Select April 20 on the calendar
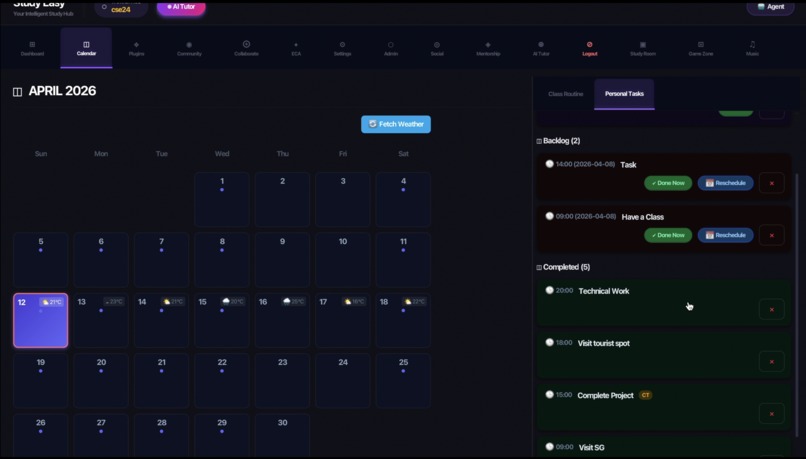This screenshot has height=459, width=806. (101, 380)
